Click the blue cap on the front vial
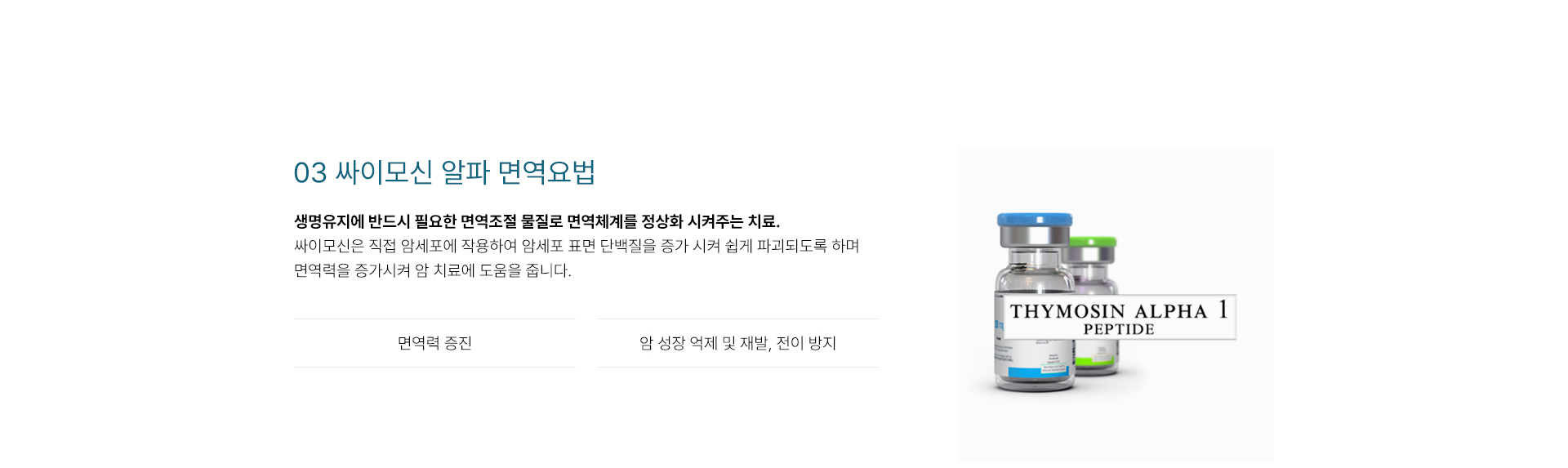Screen dimensions: 1568x468 tap(1035, 220)
